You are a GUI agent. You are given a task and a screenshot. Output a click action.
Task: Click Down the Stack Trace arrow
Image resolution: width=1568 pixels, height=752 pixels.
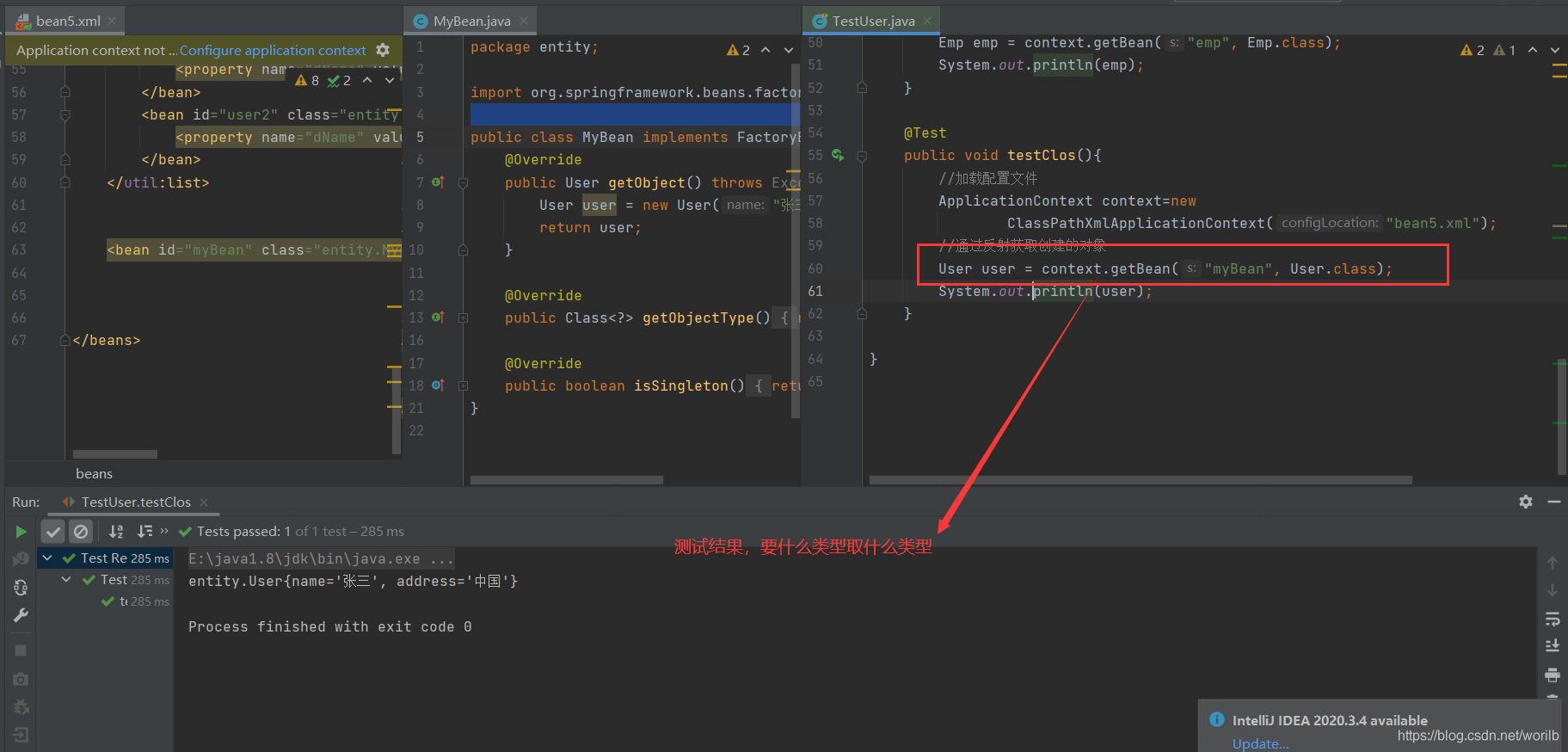[1553, 590]
